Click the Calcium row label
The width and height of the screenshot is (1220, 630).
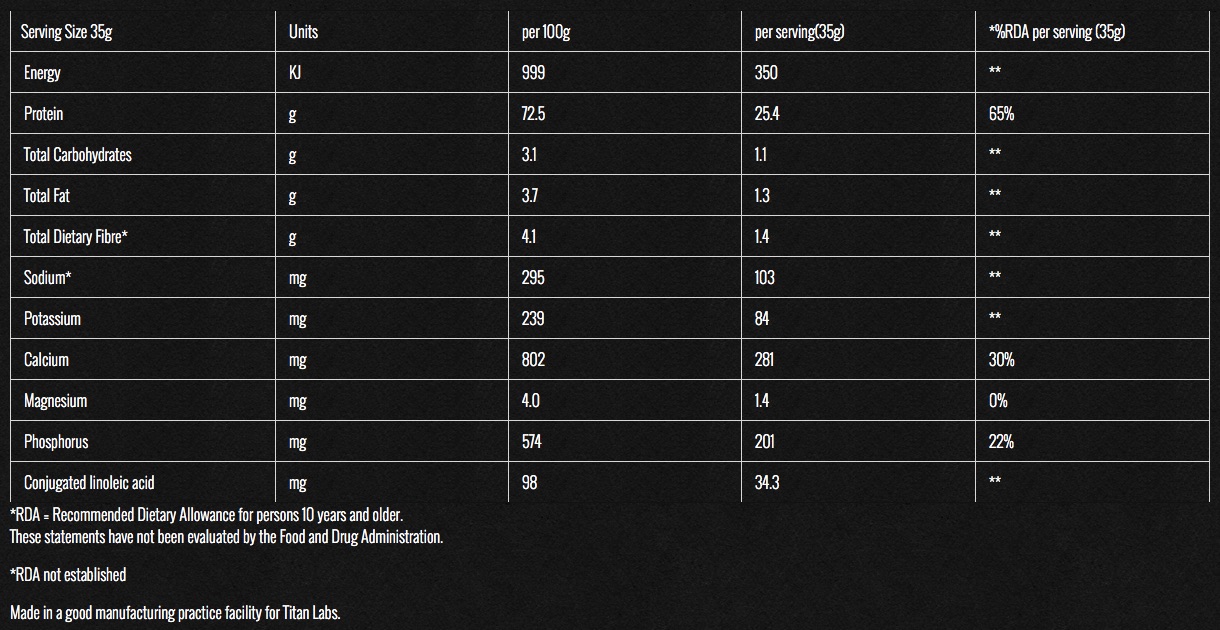point(46,360)
